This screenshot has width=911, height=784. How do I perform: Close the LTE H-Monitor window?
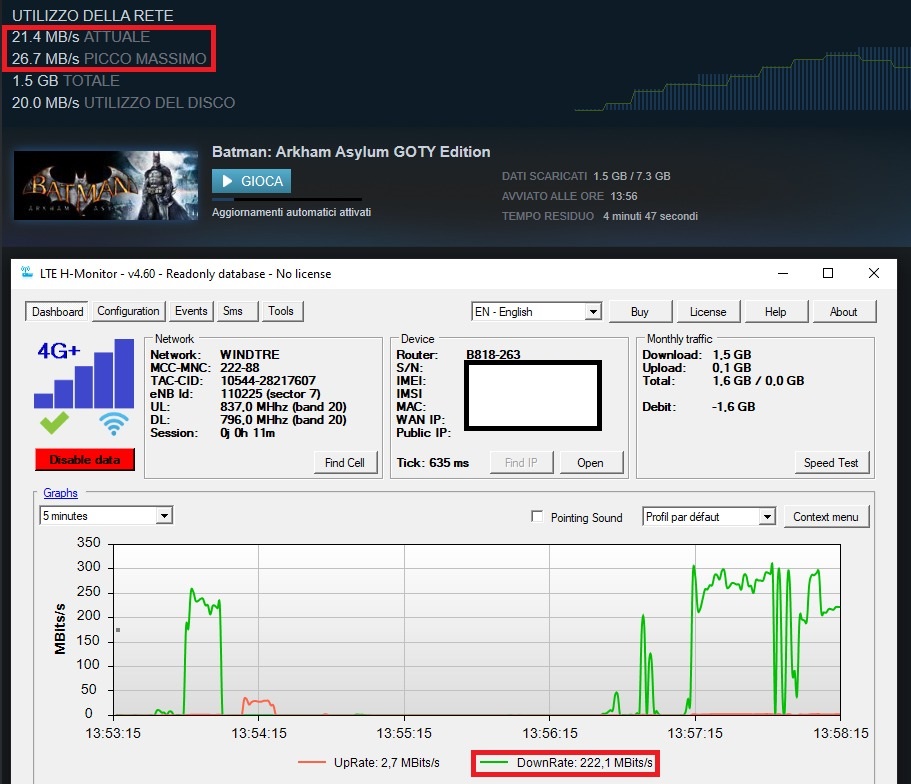click(873, 273)
